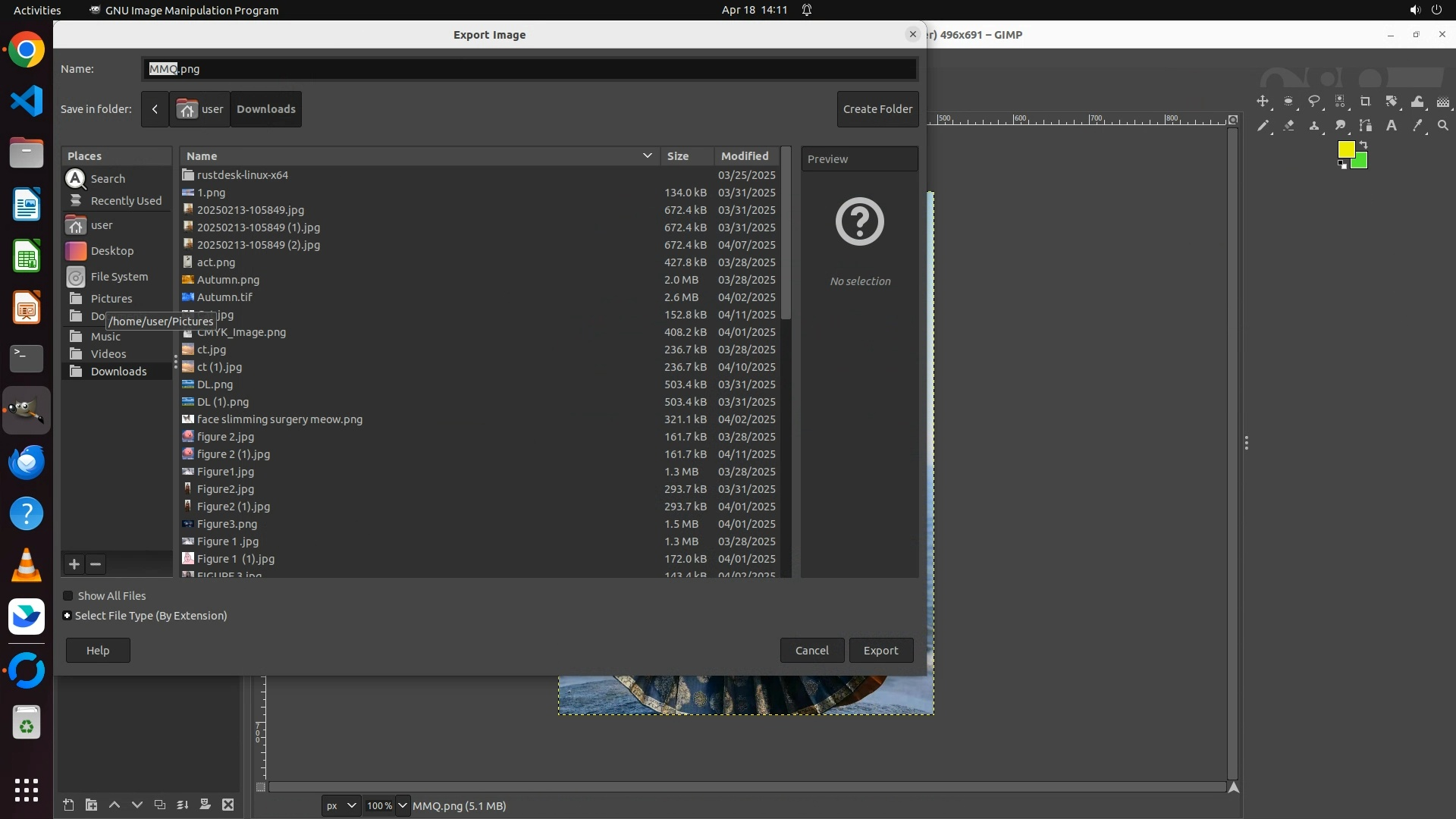Expand Select File Type (By Extension)
Image resolution: width=1456 pixels, height=819 pixels.
(67, 616)
